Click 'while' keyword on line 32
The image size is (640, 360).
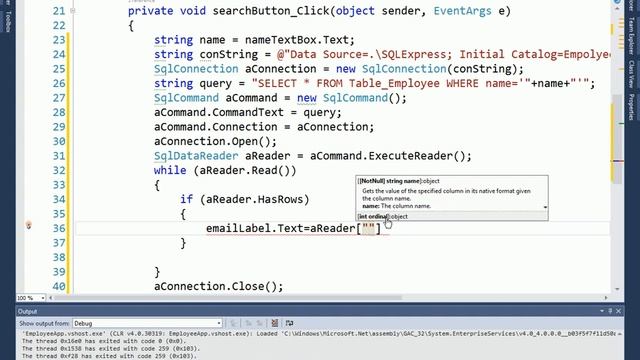click(x=170, y=170)
